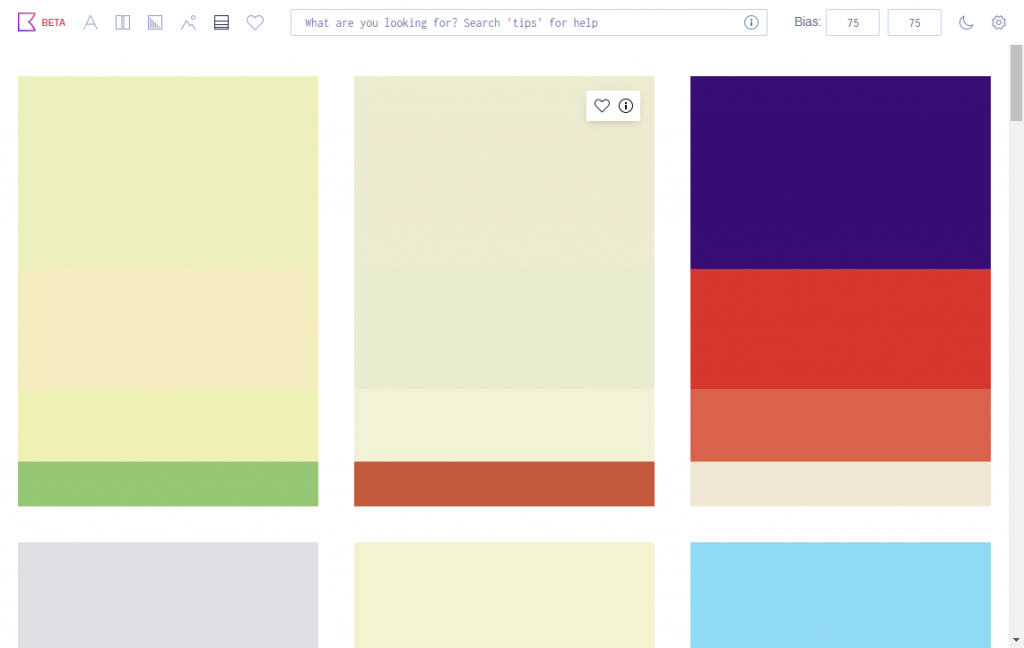Viewport: 1024px width, 648px height.
Task: Favorite the beige palette with heart icon
Action: (x=601, y=105)
